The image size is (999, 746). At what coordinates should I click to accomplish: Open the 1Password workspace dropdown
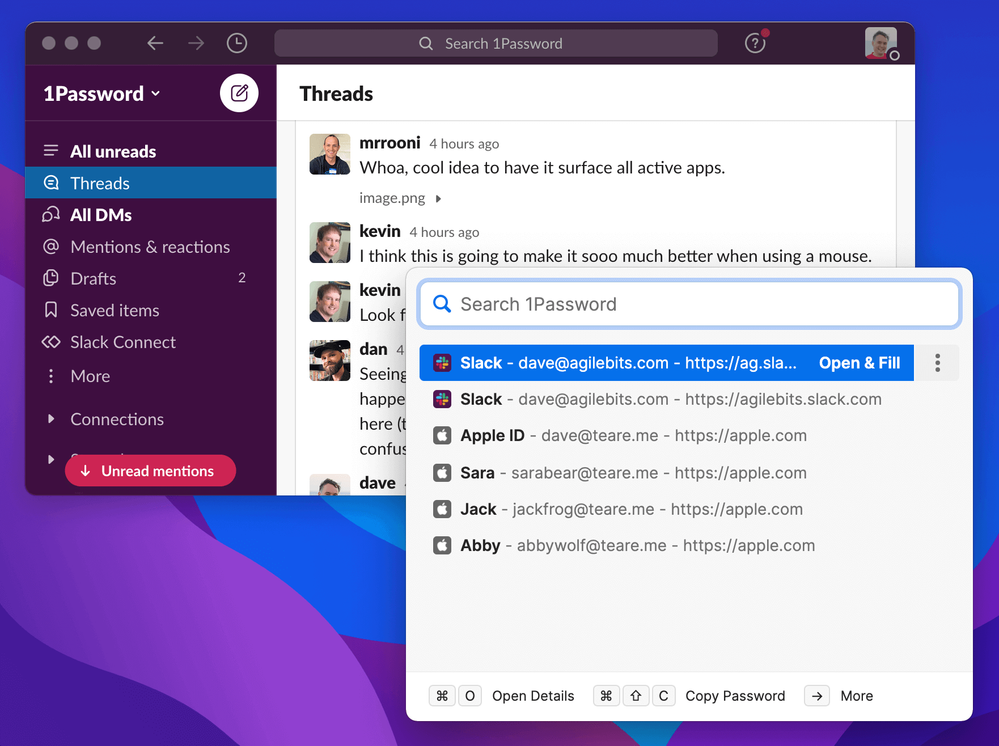[x=101, y=94]
